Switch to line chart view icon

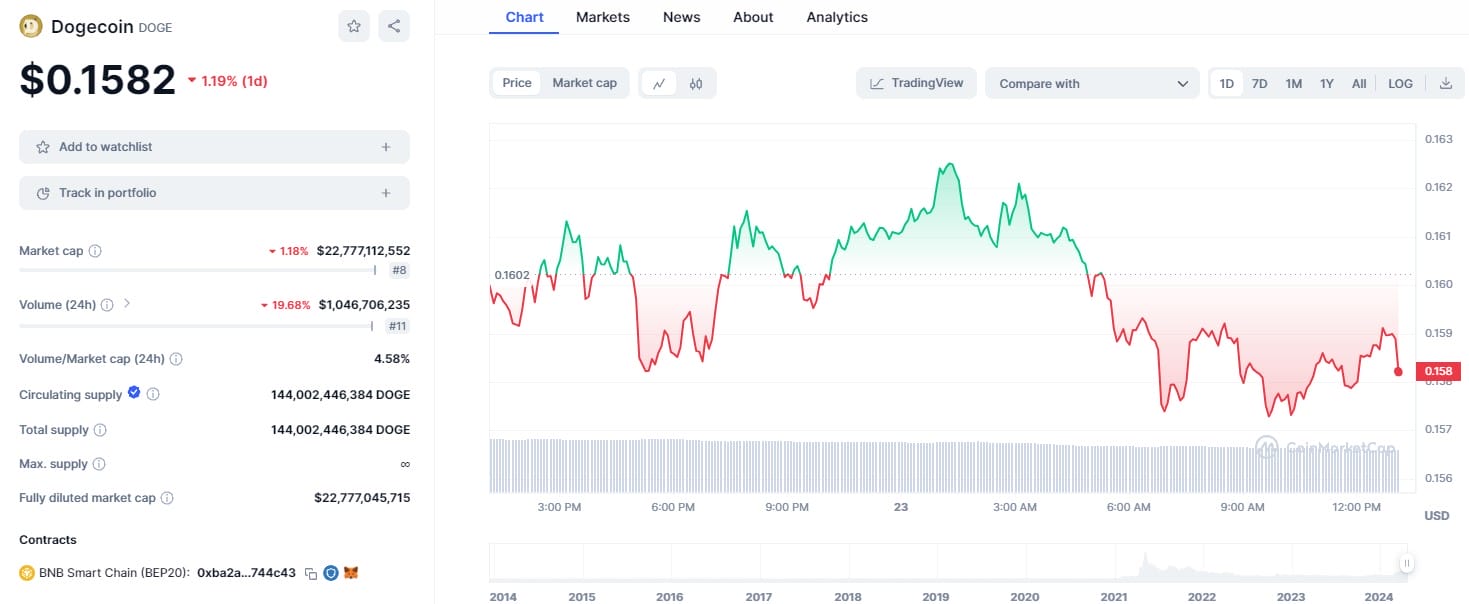point(659,83)
